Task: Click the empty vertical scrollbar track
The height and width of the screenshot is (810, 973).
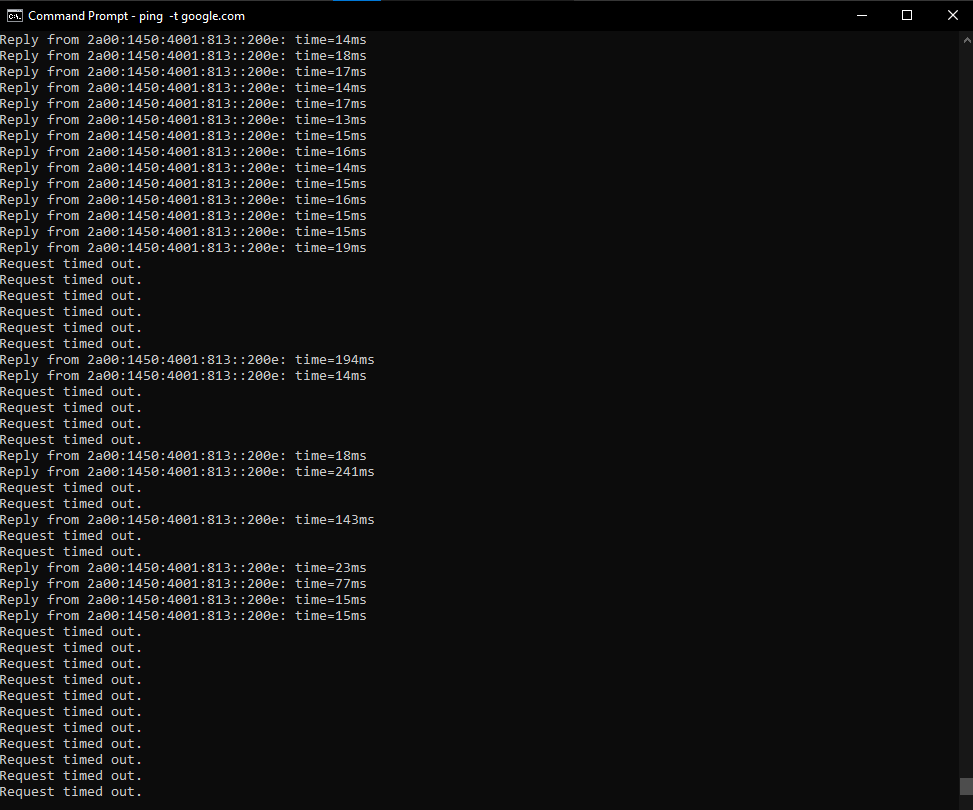Action: coord(966,410)
